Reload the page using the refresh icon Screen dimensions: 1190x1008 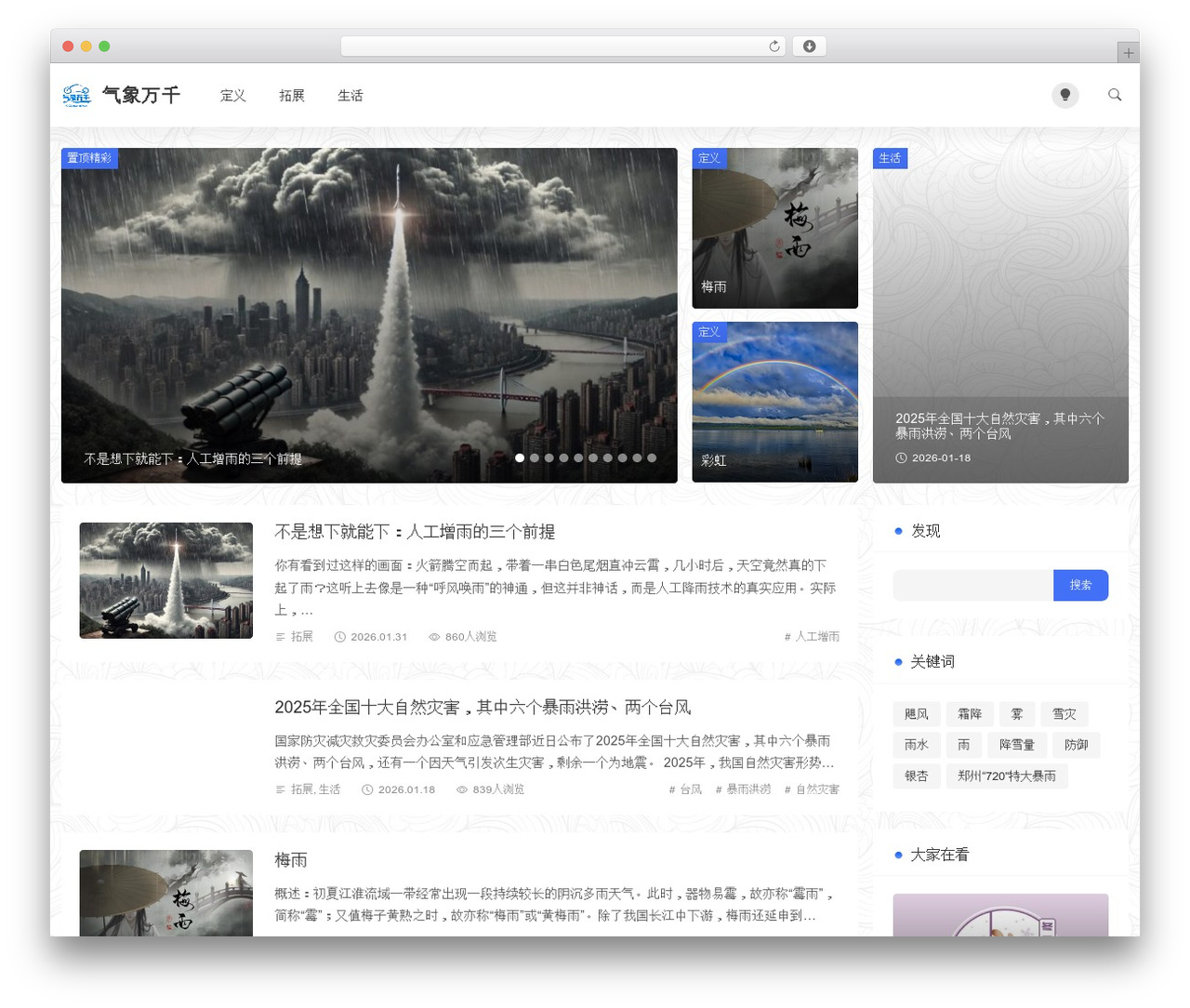pyautogui.click(x=774, y=46)
